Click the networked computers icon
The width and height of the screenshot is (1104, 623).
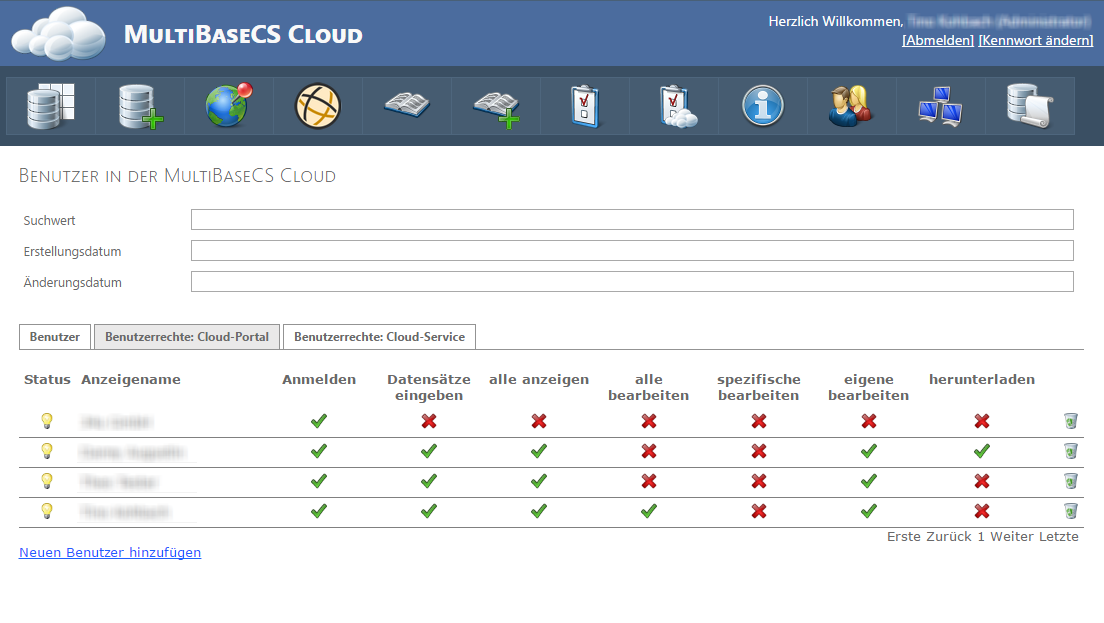pyautogui.click(x=940, y=106)
